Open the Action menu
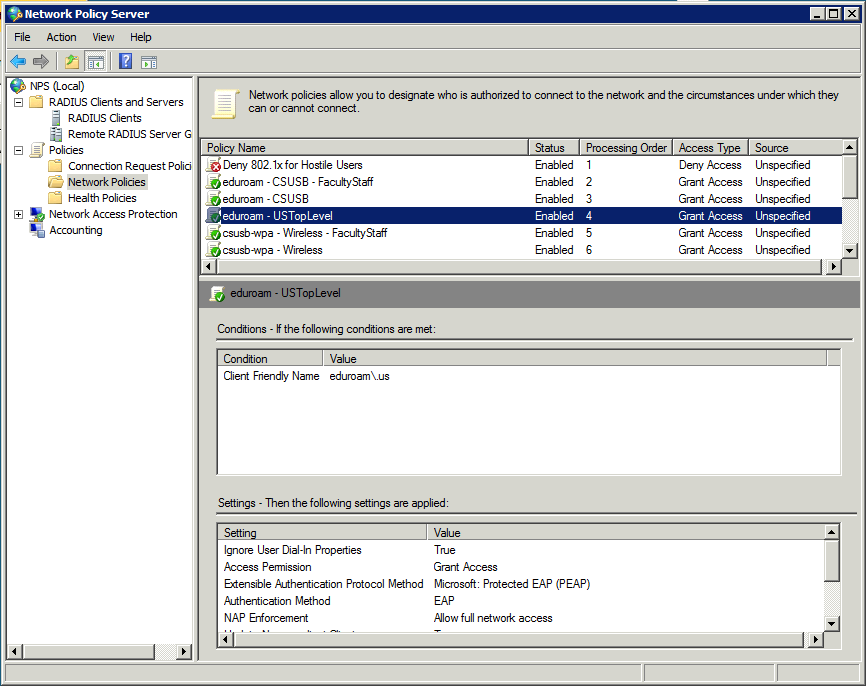The width and height of the screenshot is (866, 686). [61, 37]
